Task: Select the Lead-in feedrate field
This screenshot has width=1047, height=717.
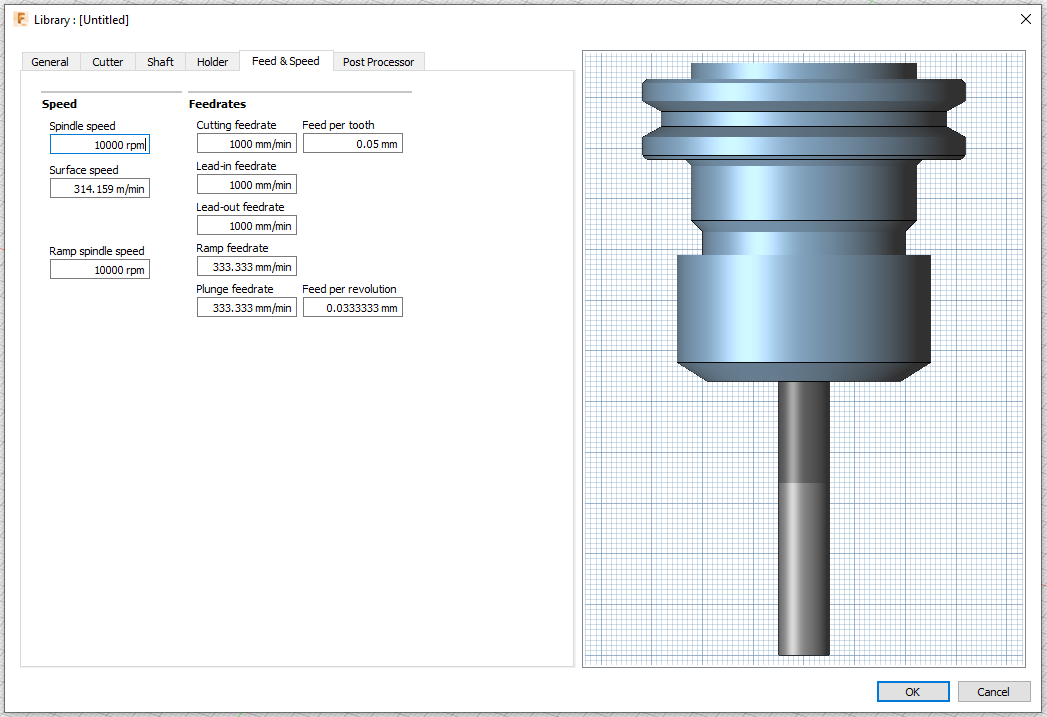Action: pos(246,184)
